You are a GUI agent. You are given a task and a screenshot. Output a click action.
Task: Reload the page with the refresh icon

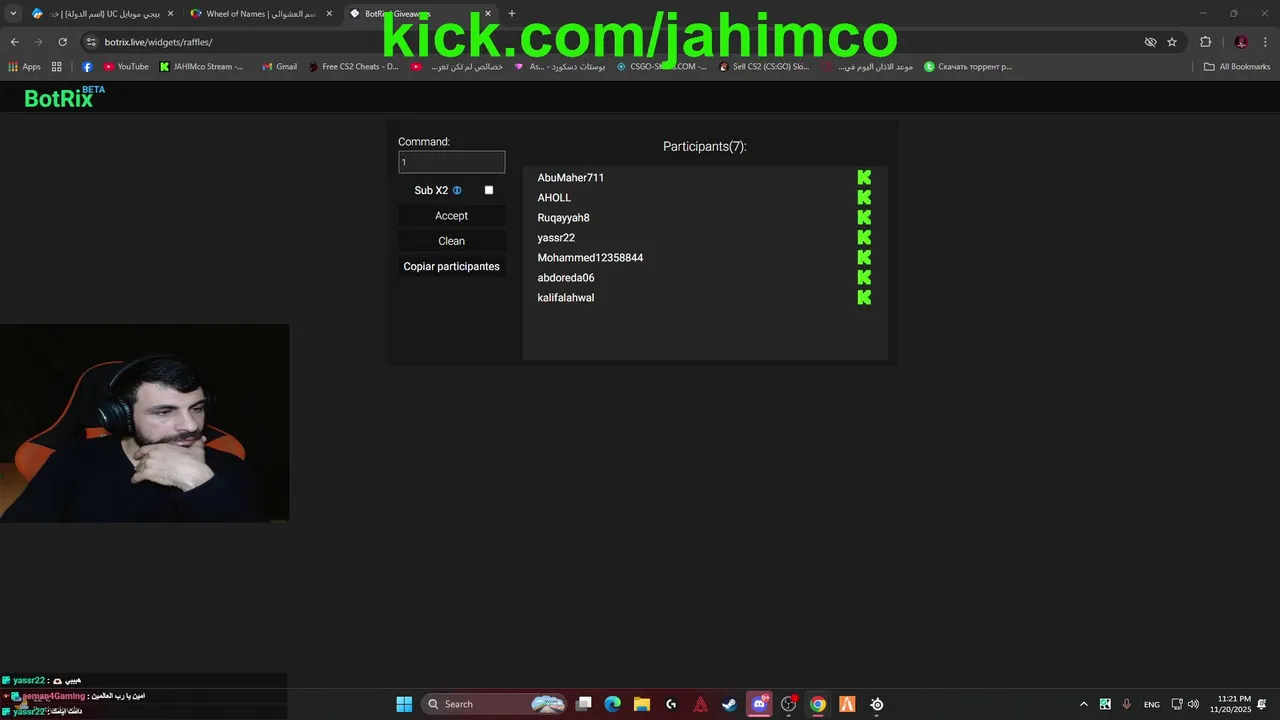[x=62, y=42]
